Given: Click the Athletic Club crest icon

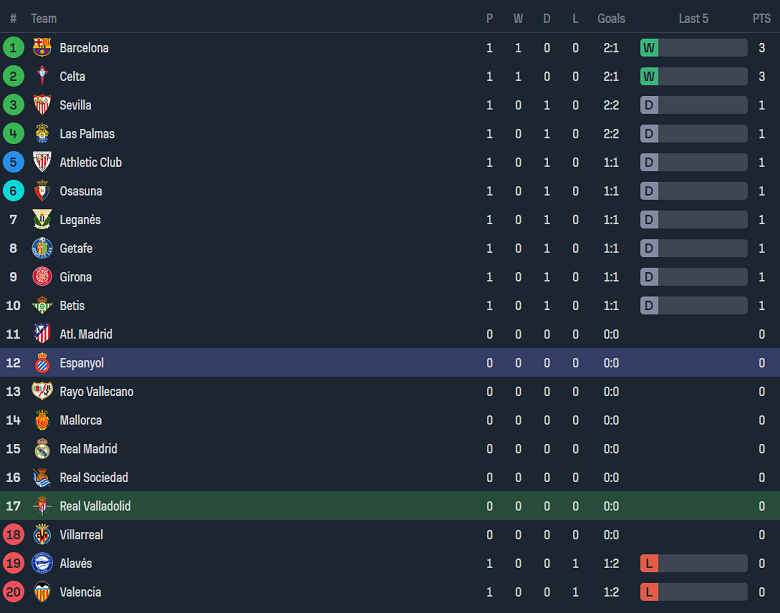Looking at the screenshot, I should coord(42,162).
